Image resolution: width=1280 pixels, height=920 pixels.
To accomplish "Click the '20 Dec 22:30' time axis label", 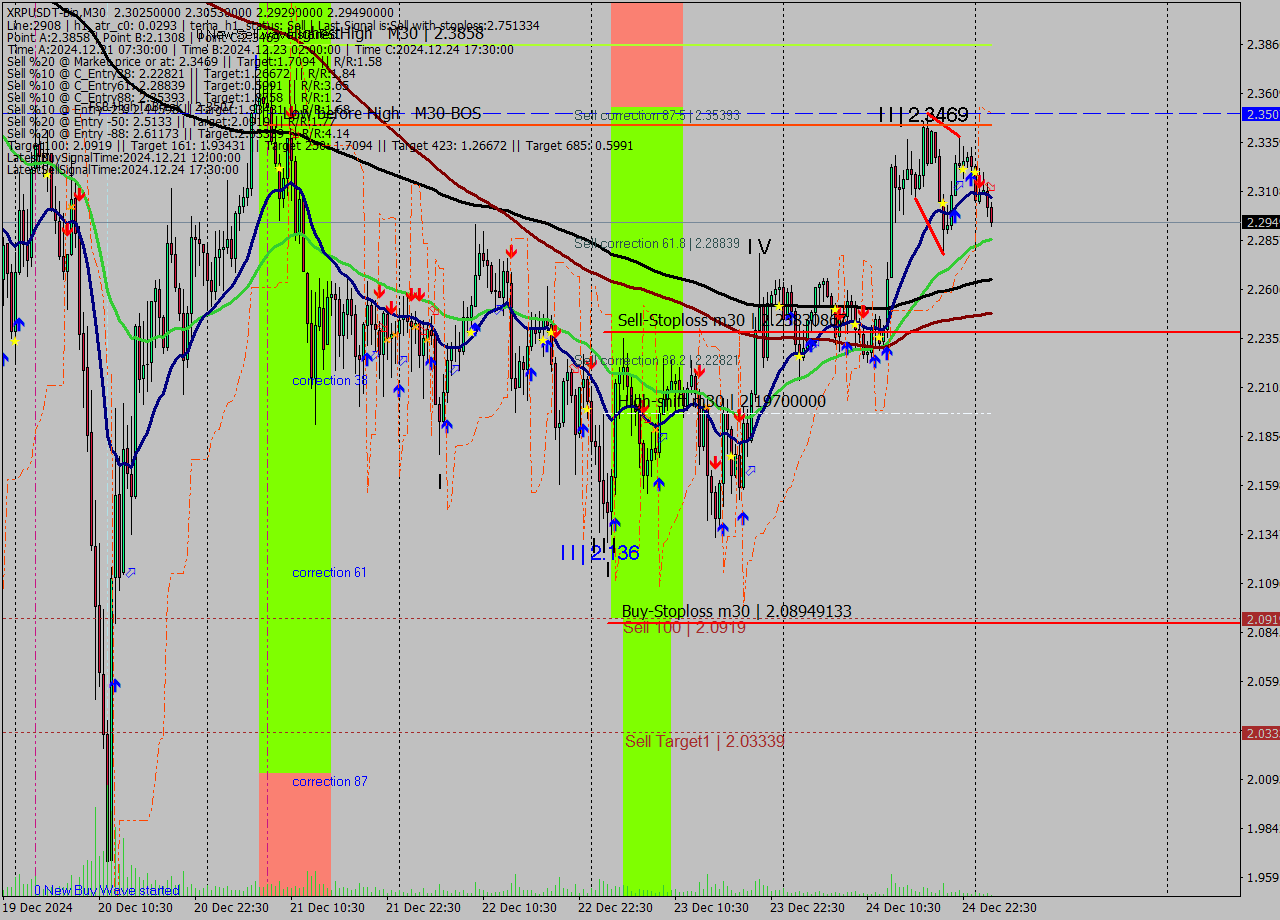I will pyautogui.click(x=232, y=908).
